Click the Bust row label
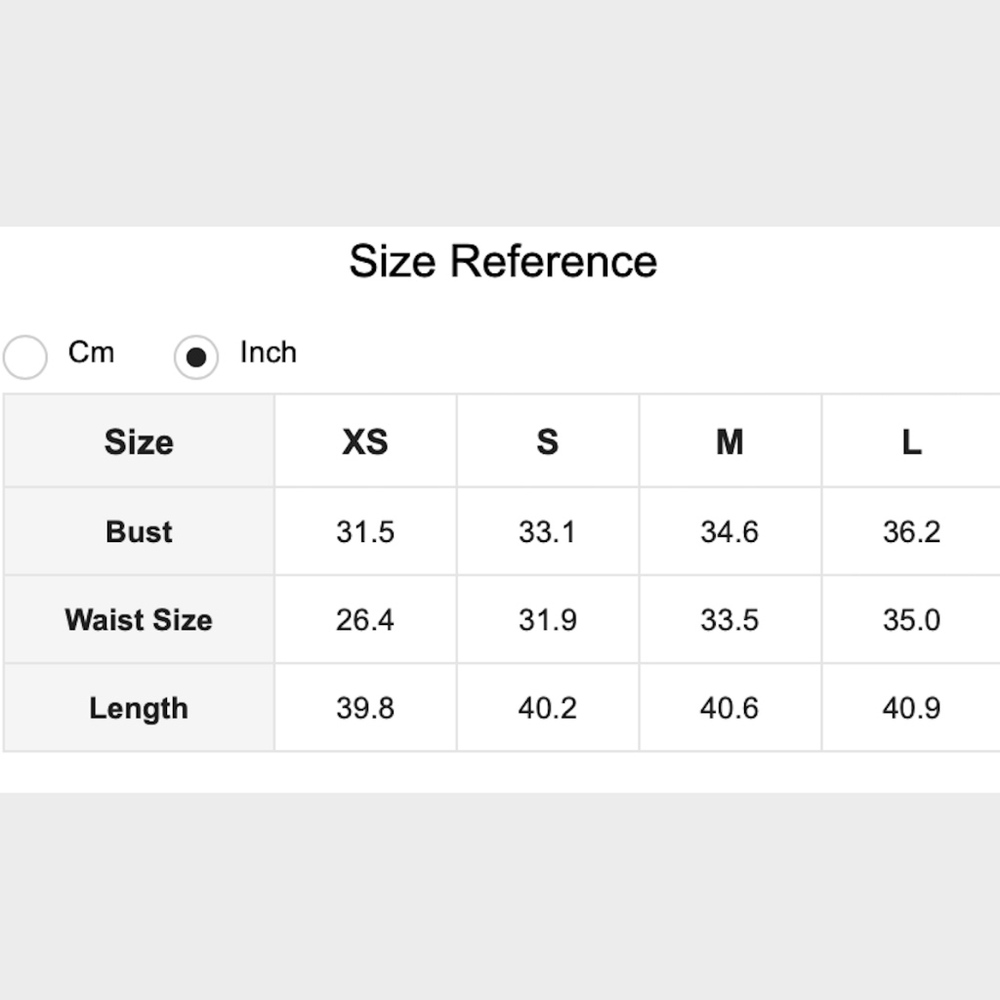Image resolution: width=1000 pixels, height=1000 pixels. (139, 532)
